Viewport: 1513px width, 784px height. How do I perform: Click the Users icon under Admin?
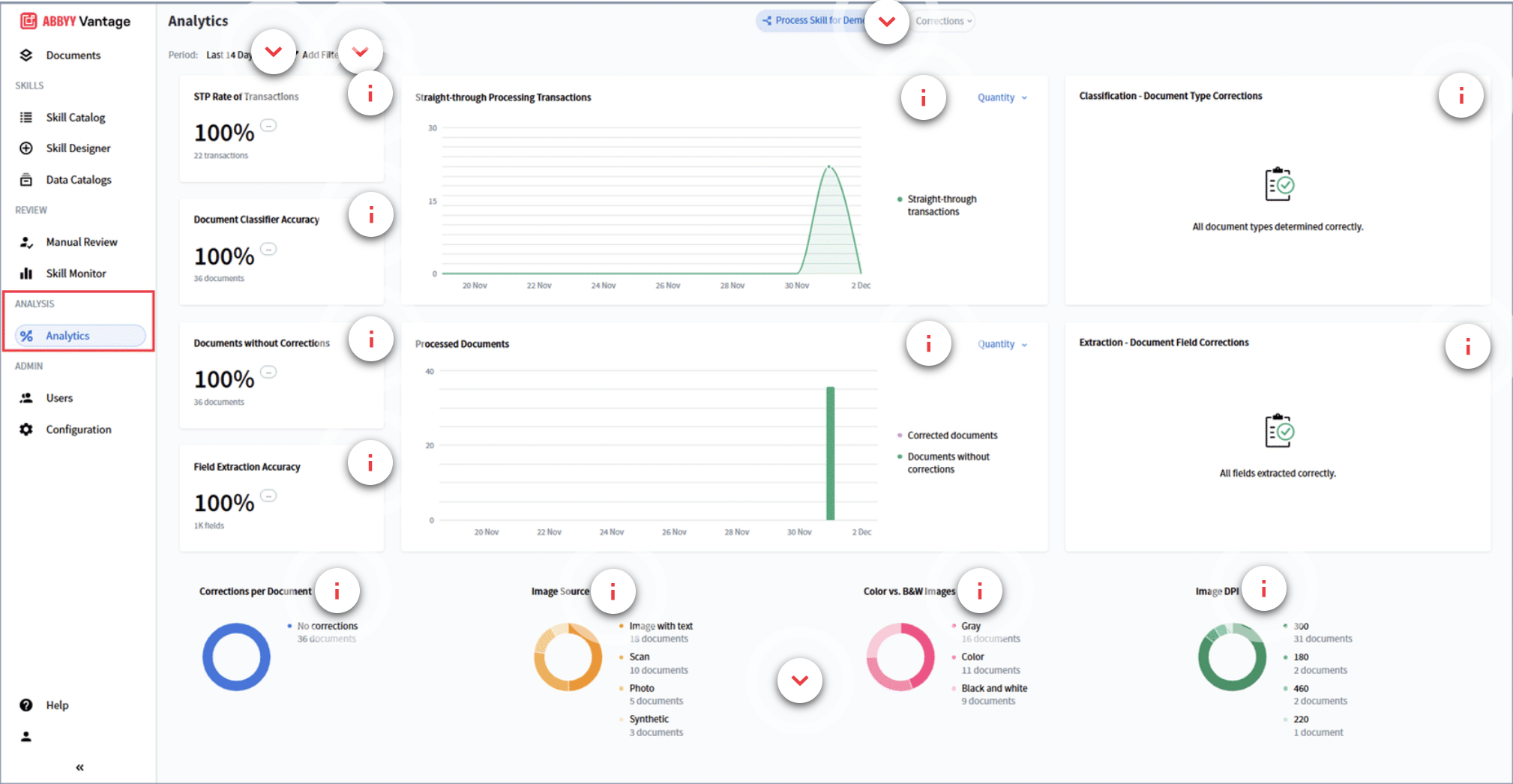point(27,397)
